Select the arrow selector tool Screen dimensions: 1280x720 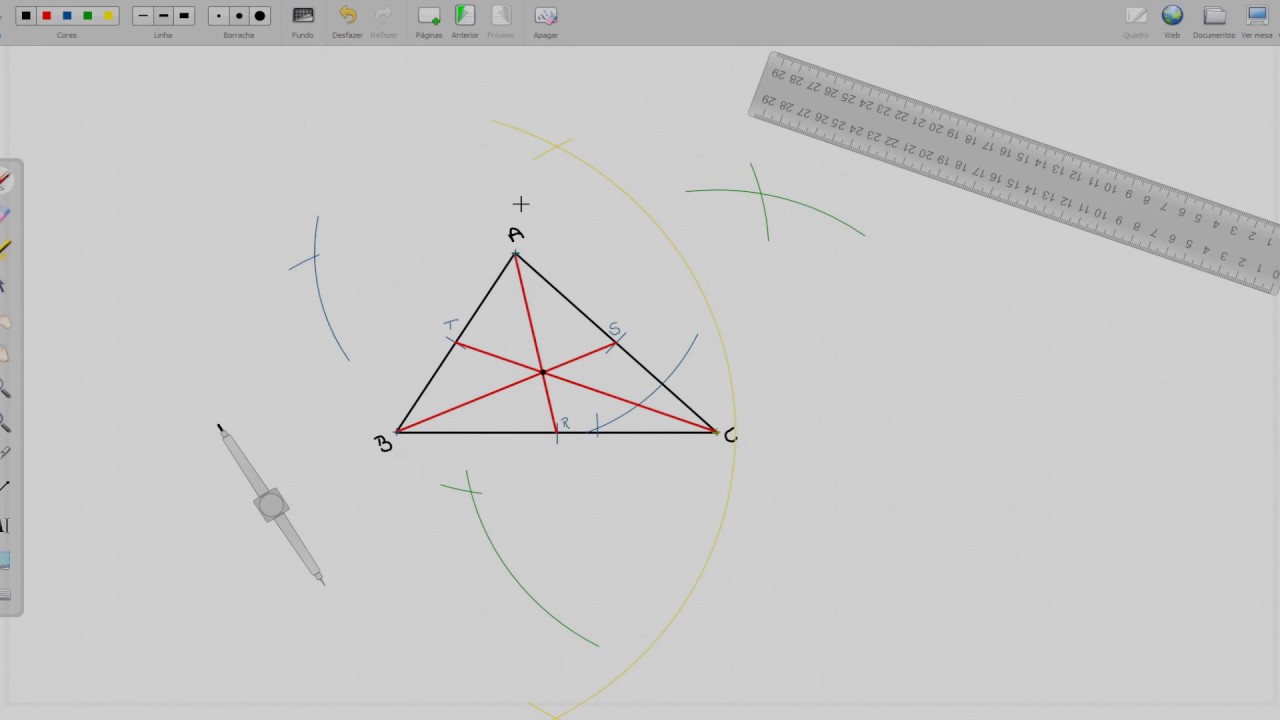point(4,287)
